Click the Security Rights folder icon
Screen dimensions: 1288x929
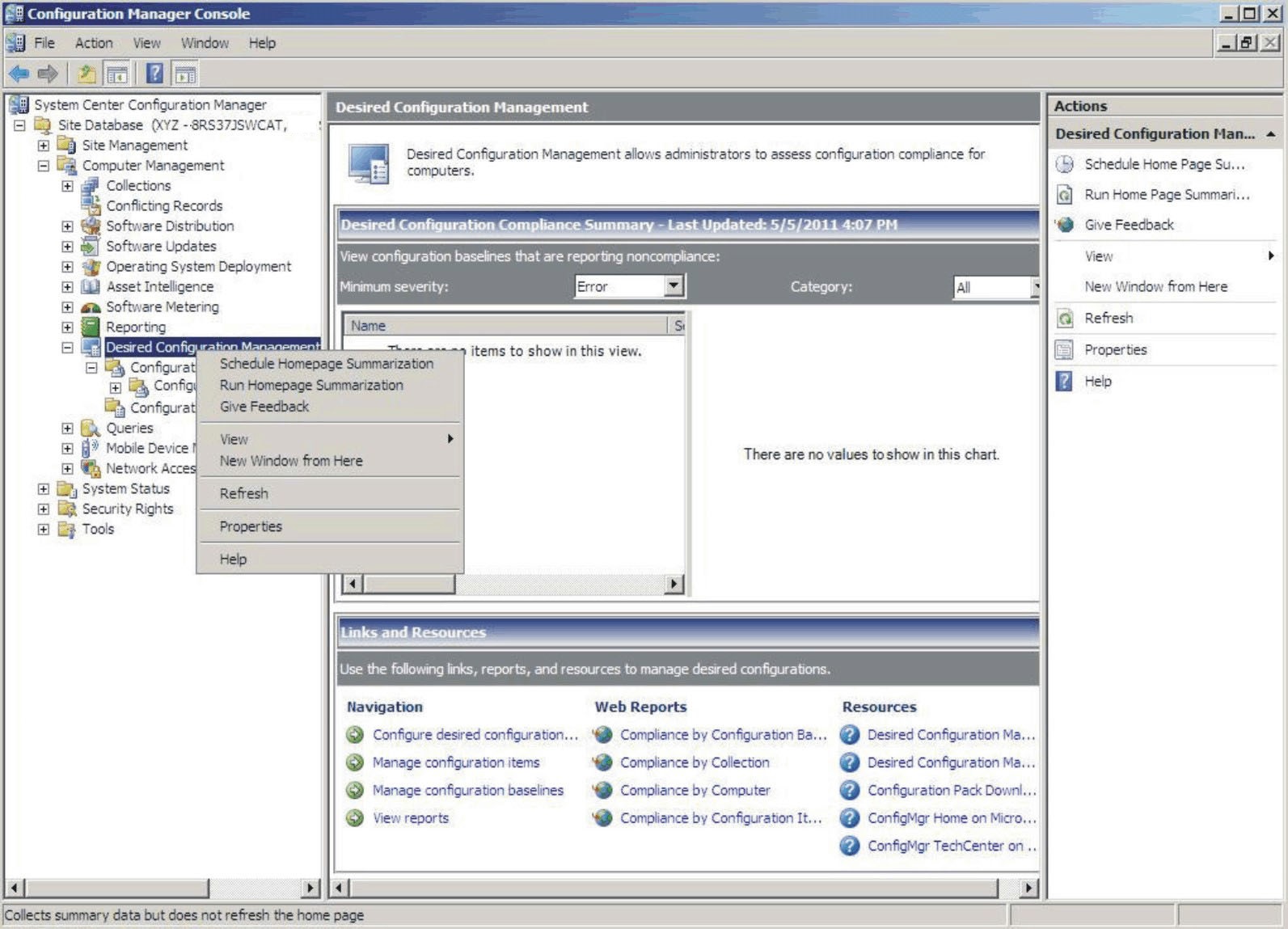click(x=67, y=509)
